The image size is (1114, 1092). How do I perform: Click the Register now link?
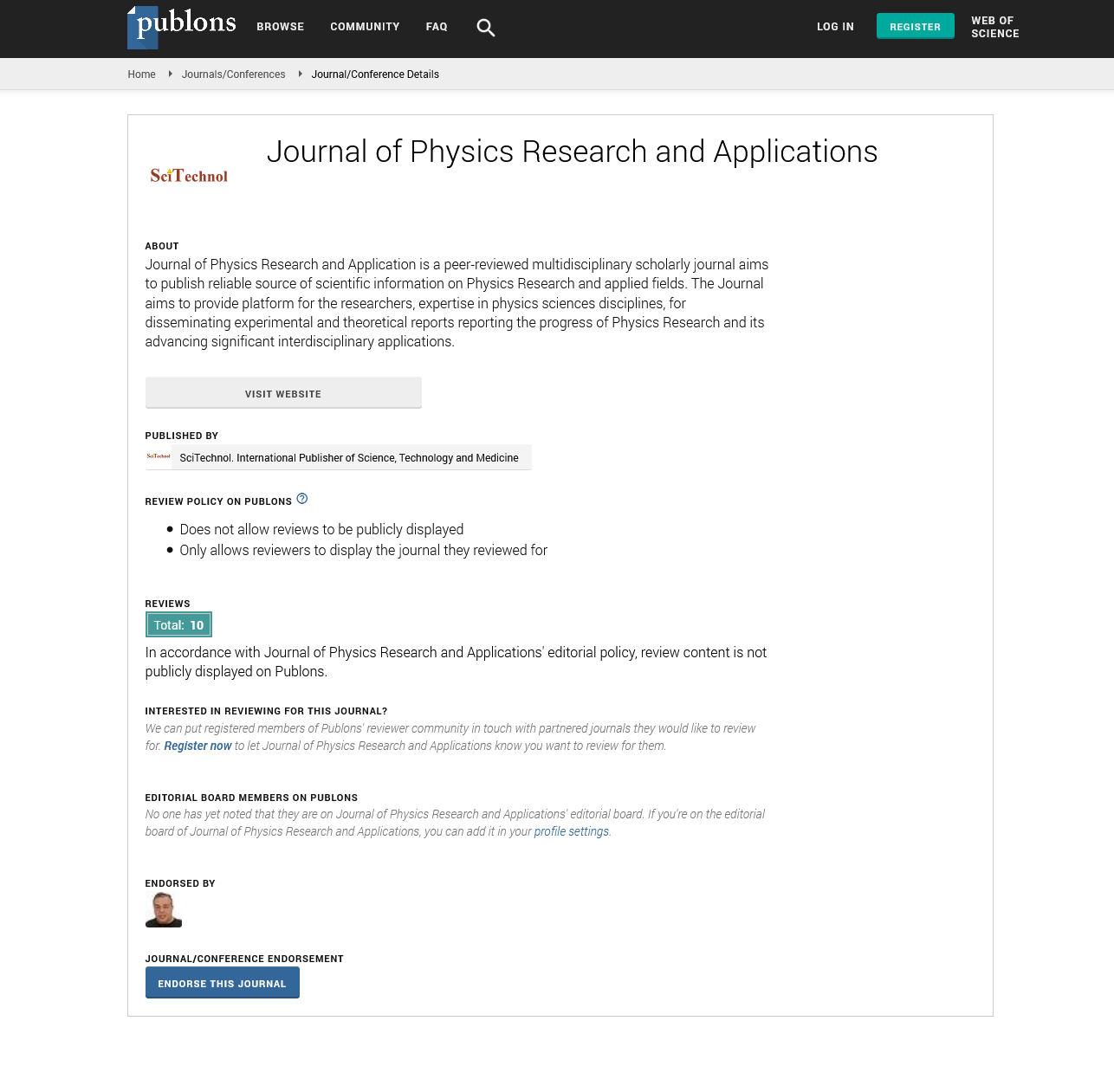198,746
